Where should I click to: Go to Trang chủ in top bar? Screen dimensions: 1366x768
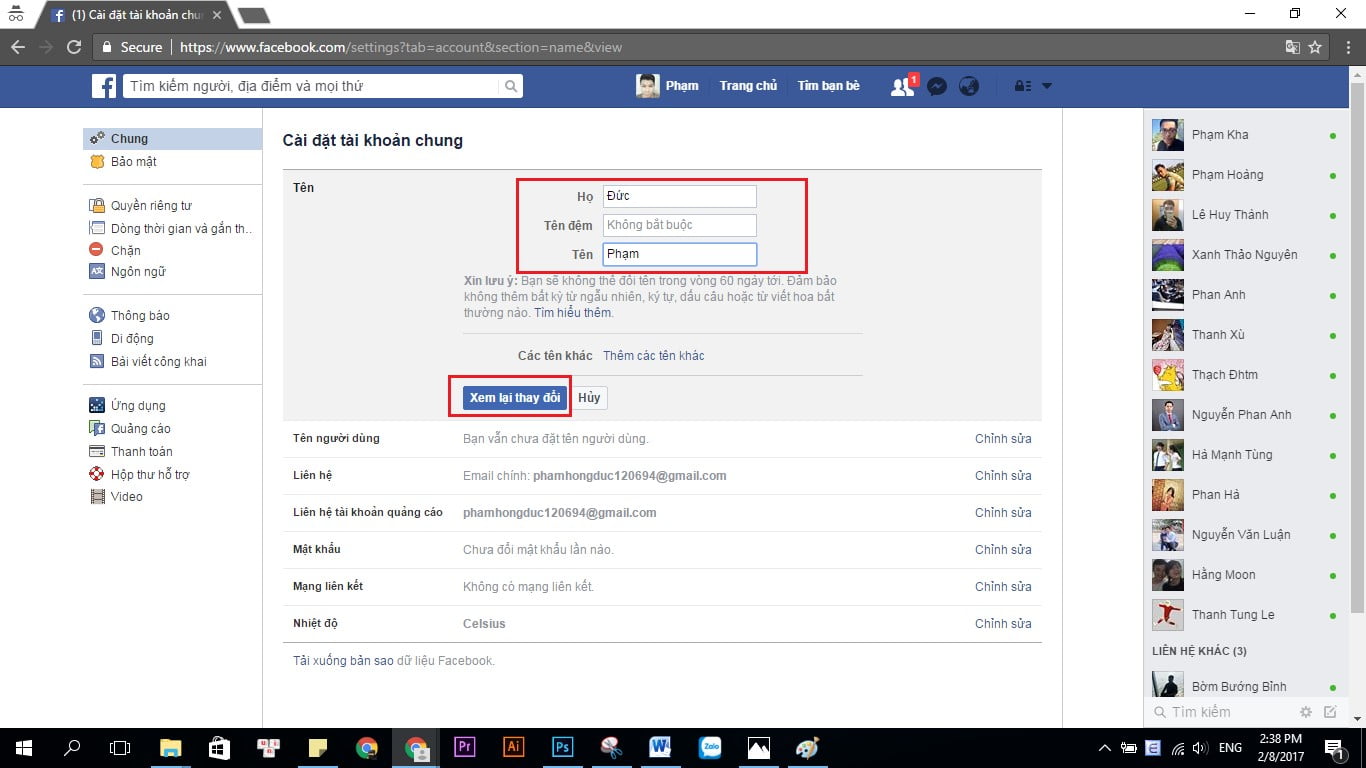tap(748, 86)
